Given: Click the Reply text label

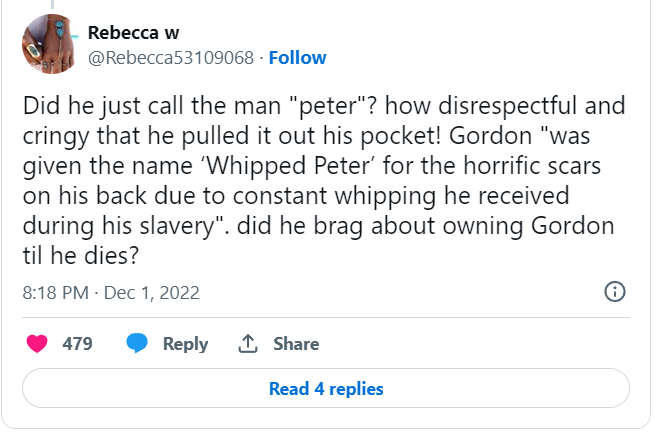Looking at the screenshot, I should coord(185,344).
